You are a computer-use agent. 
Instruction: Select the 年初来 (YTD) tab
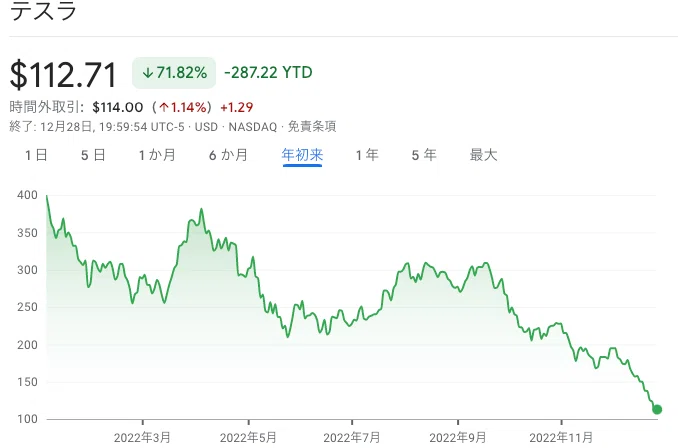coord(302,155)
